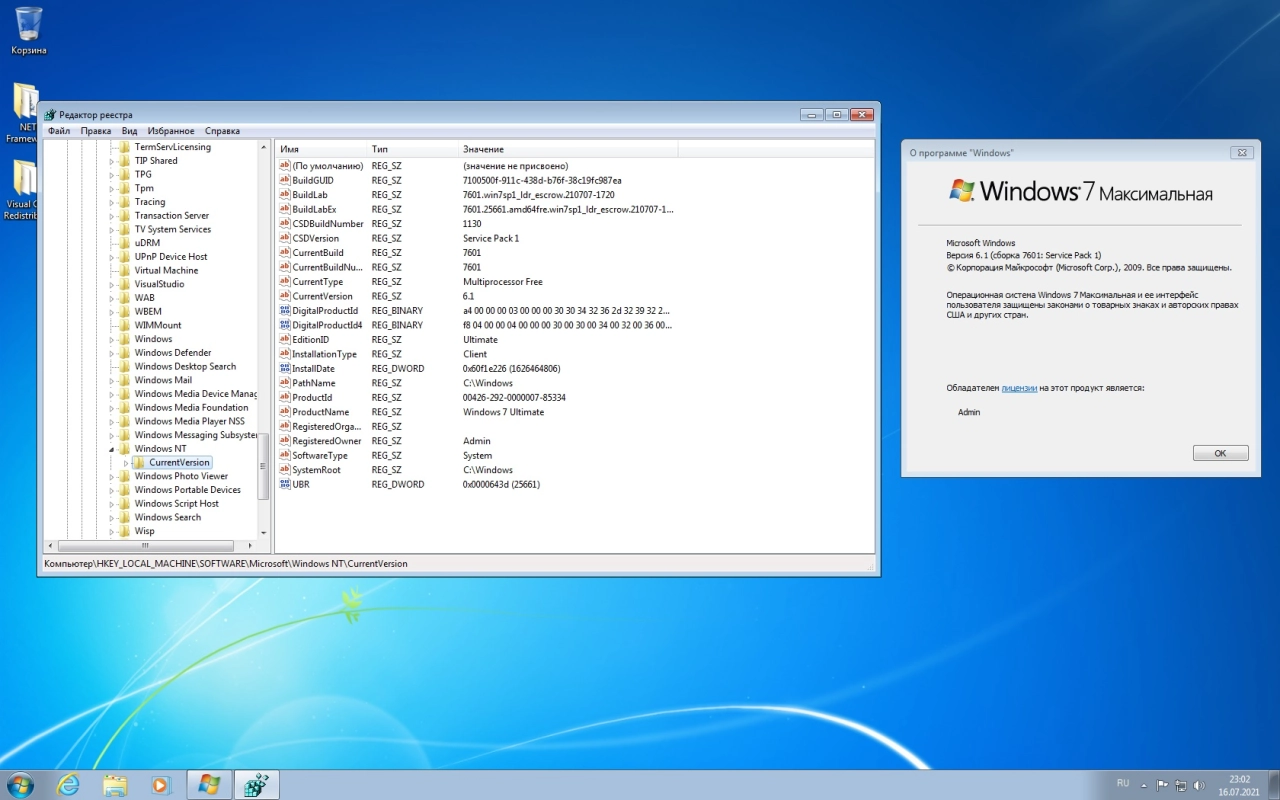Sort values by the Имя column header

(322, 149)
